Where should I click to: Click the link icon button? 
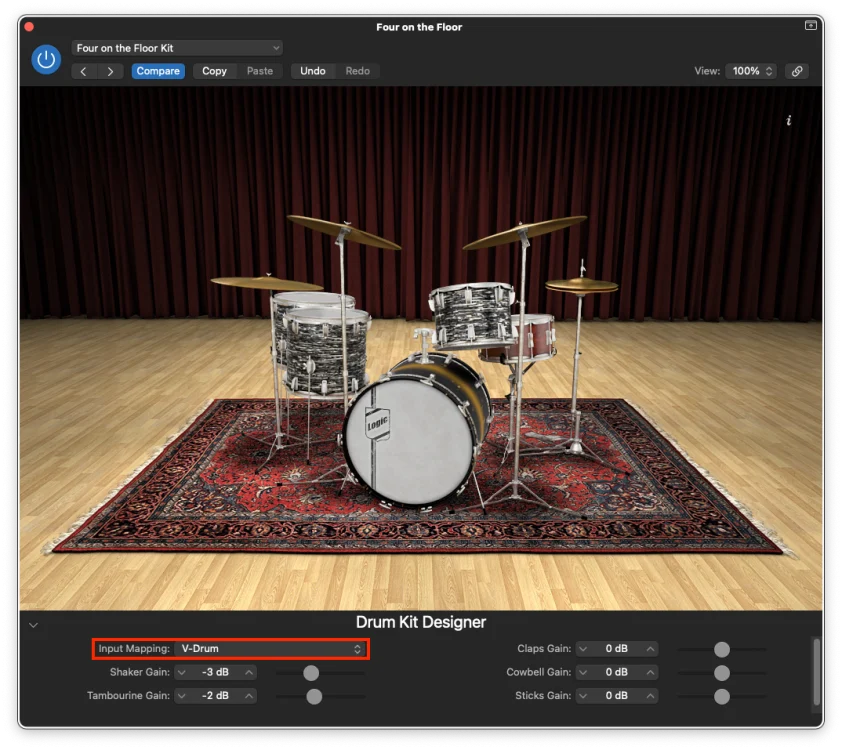797,71
